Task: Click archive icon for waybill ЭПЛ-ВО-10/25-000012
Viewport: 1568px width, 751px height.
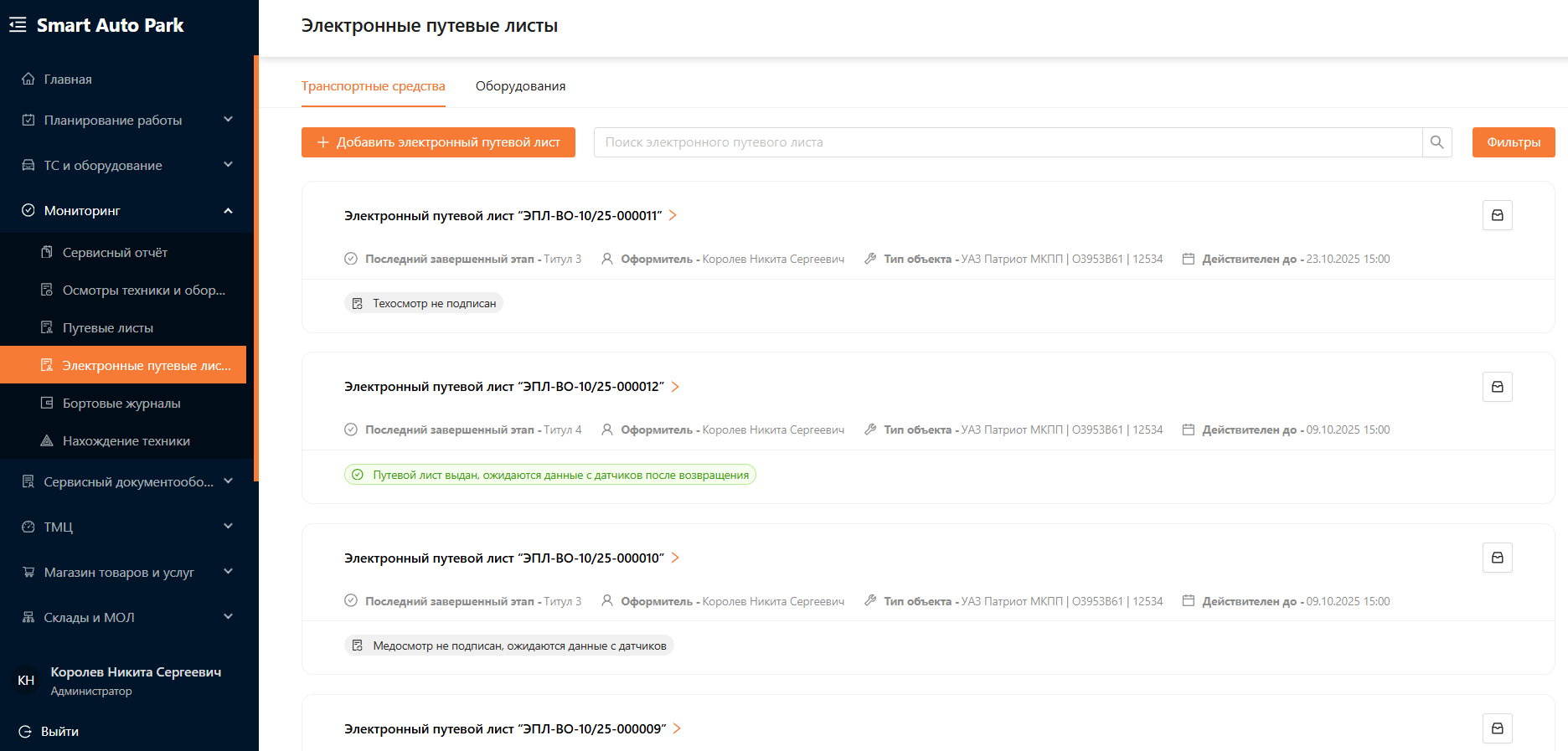Action: click(x=1497, y=387)
